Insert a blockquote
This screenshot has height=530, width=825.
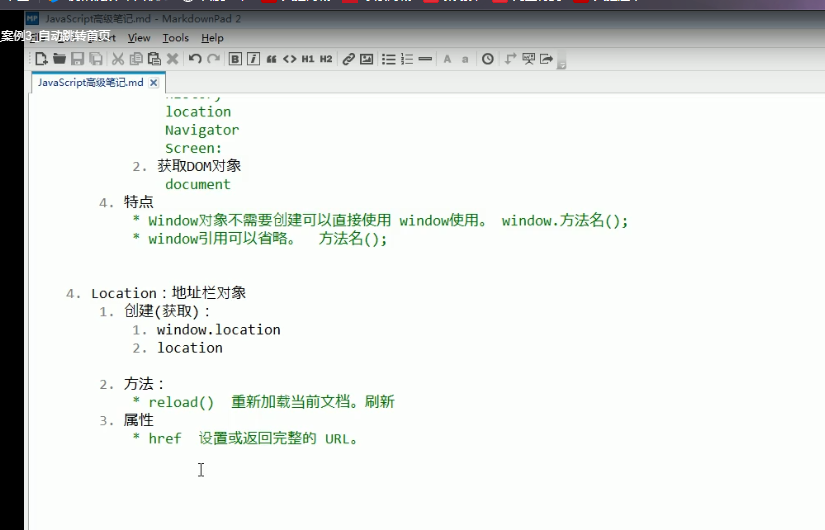[271, 59]
